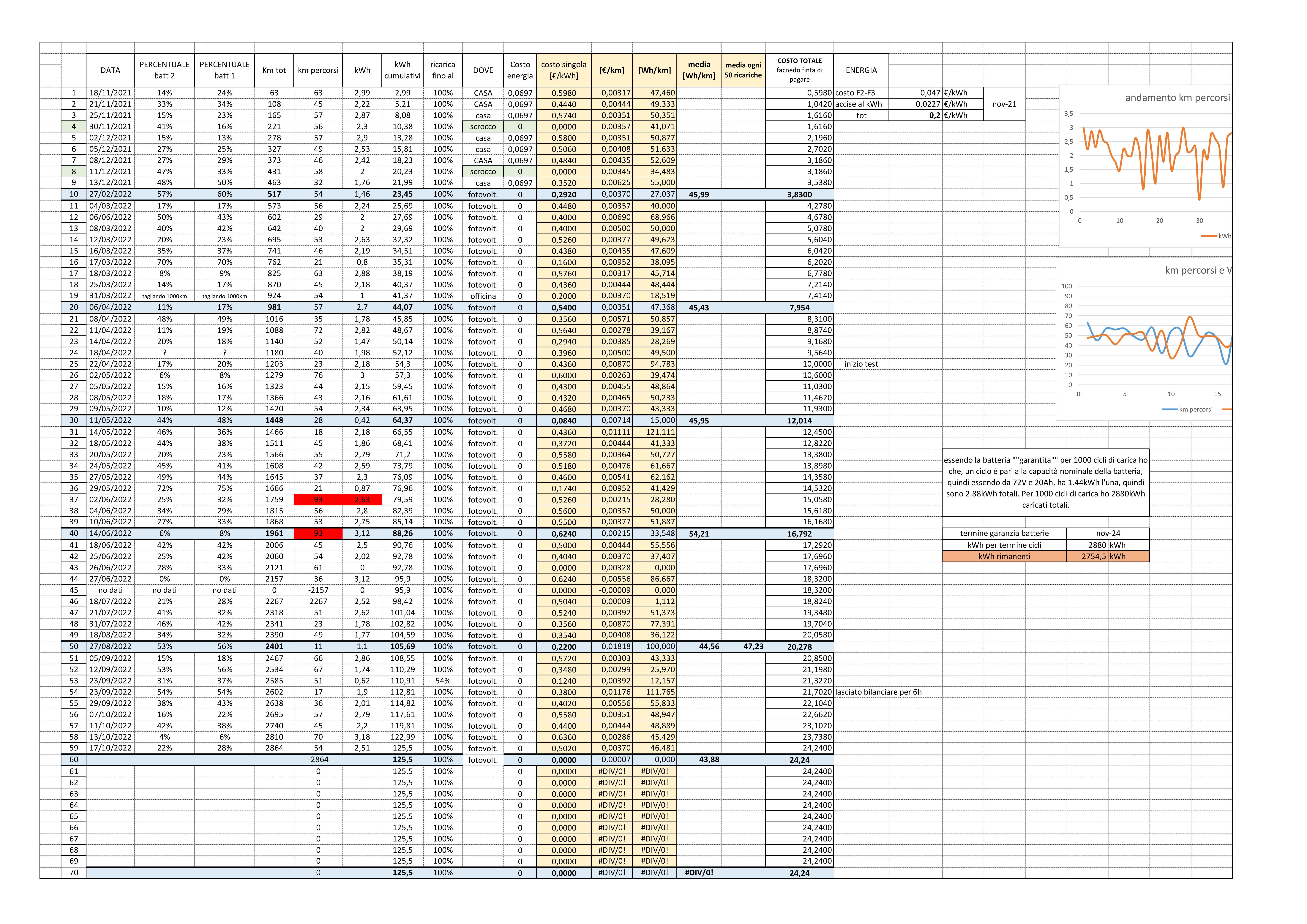Click the 'costo F2-F3' label cell
The width and height of the screenshot is (1307, 924).
(861, 93)
